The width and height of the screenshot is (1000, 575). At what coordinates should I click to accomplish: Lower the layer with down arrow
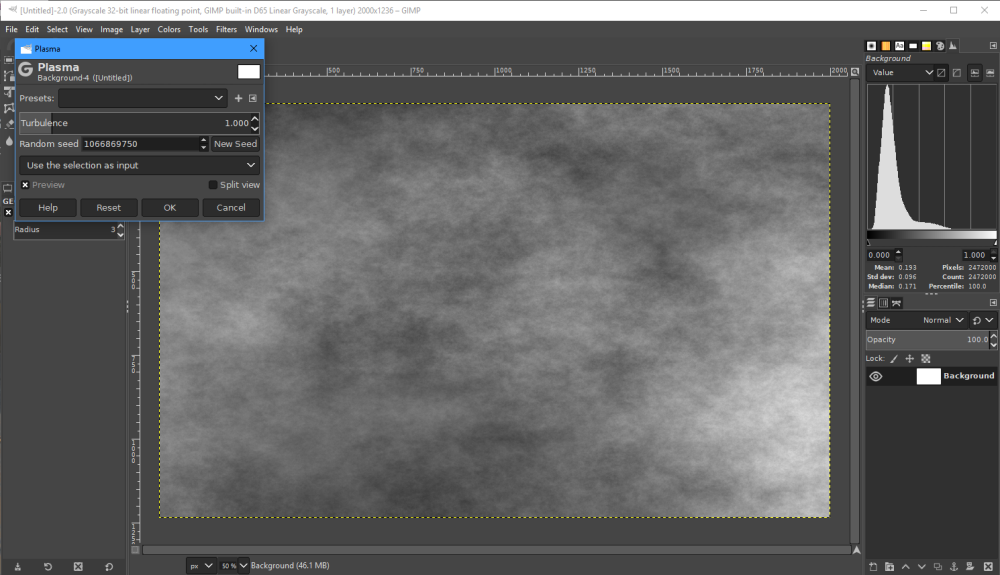click(x=922, y=566)
